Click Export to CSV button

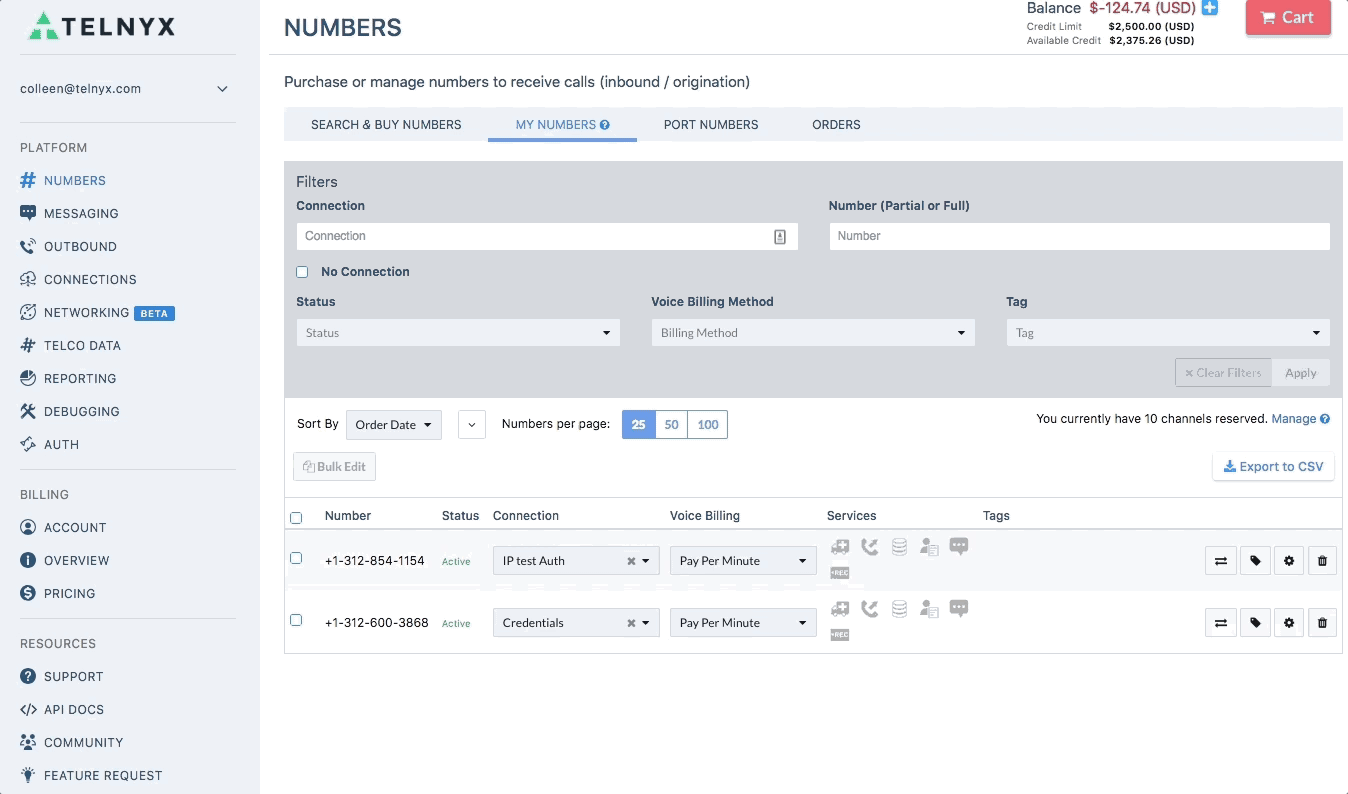[x=1273, y=467]
